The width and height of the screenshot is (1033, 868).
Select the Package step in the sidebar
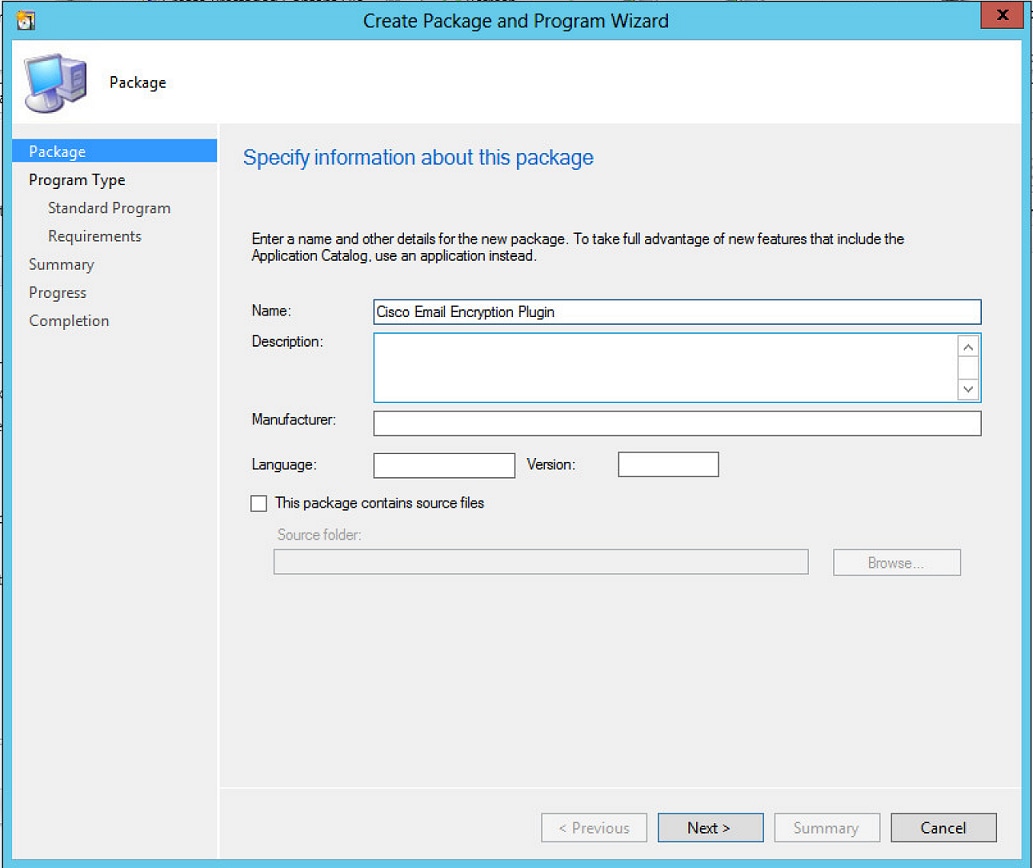[x=56, y=151]
